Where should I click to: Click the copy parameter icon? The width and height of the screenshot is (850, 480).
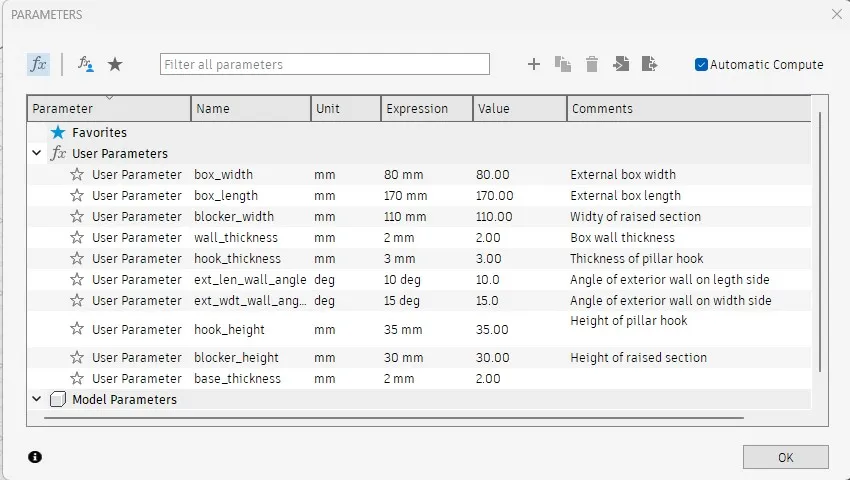pyautogui.click(x=563, y=64)
